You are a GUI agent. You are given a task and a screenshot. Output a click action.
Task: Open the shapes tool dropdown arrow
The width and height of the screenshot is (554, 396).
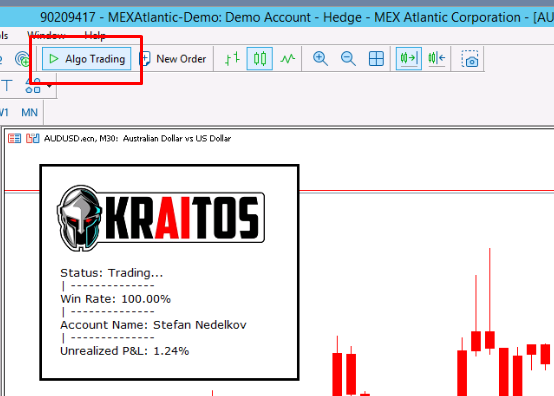point(49,86)
